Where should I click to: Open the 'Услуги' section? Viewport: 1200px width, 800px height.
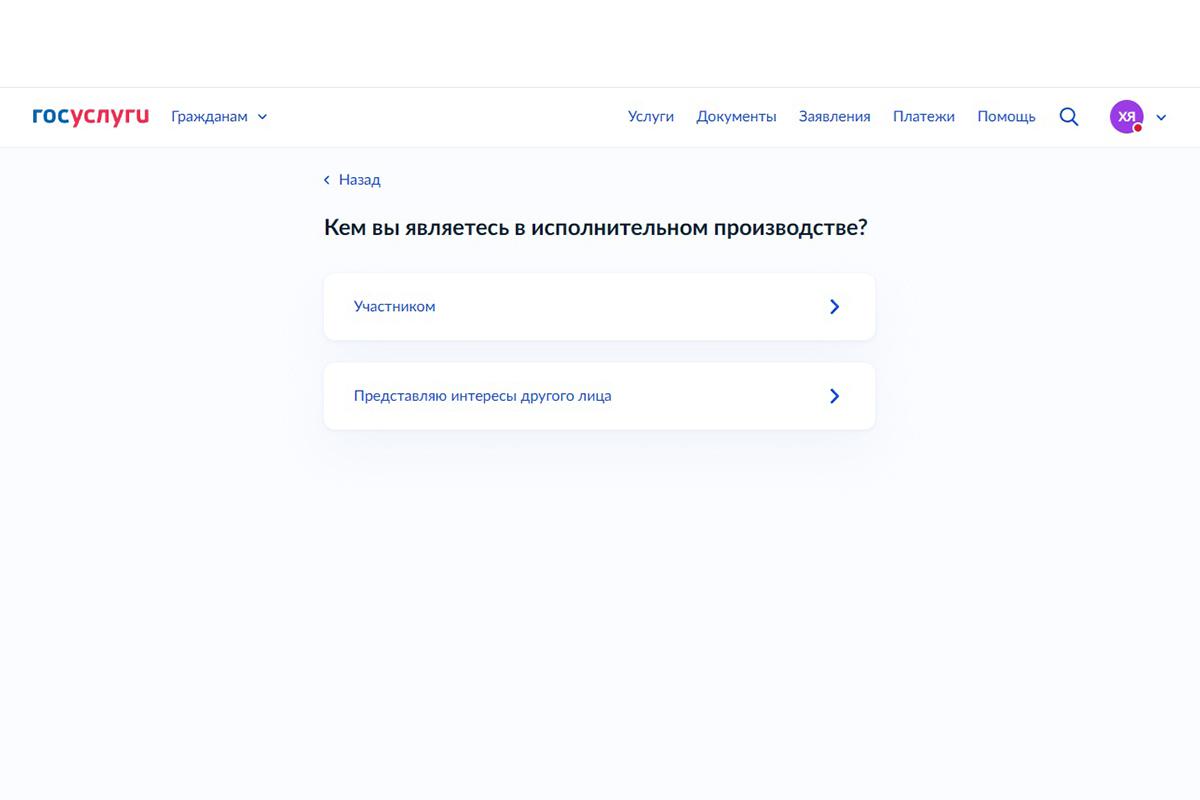tap(650, 116)
